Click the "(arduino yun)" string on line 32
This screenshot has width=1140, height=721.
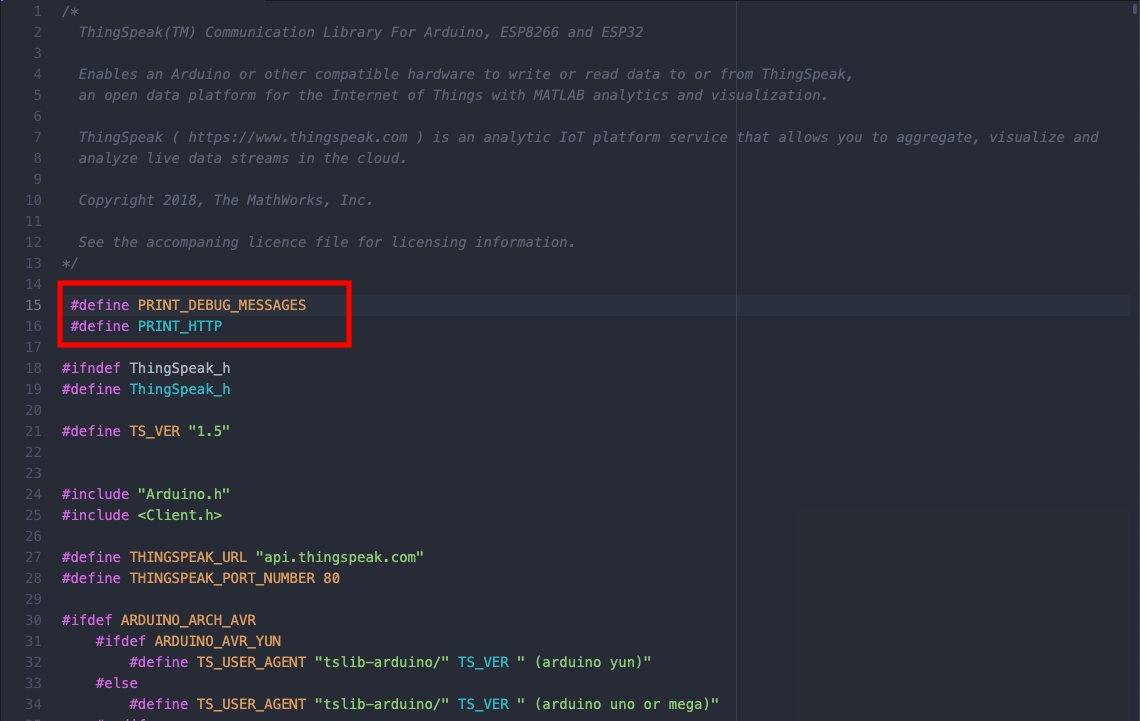584,662
